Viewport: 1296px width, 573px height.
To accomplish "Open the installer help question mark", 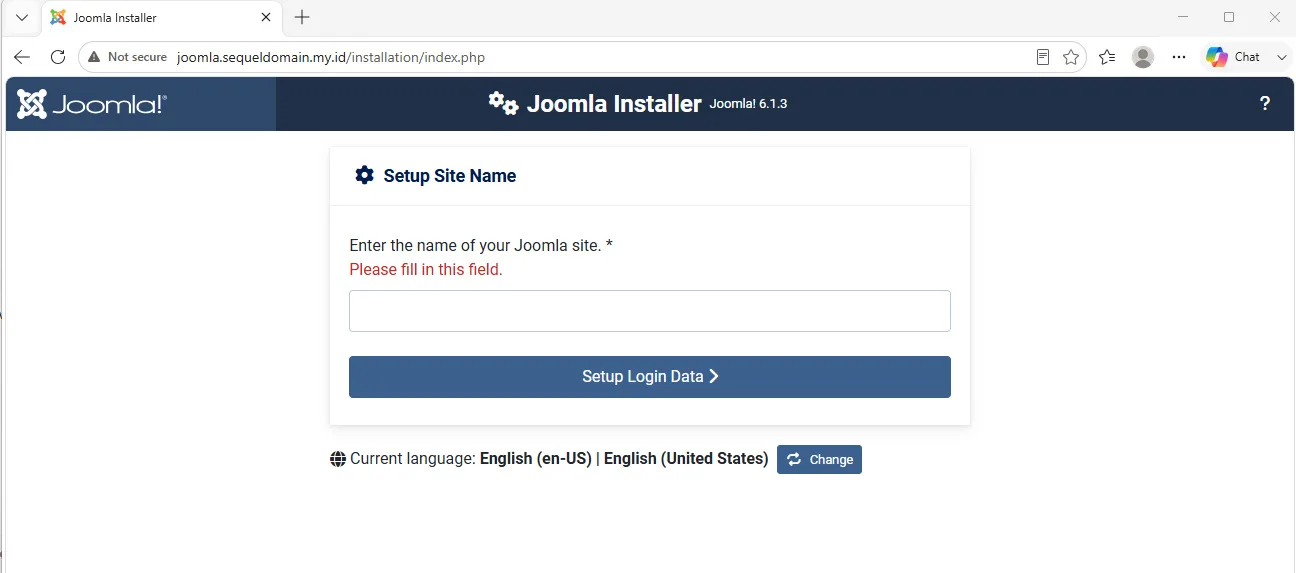I will click(1265, 104).
